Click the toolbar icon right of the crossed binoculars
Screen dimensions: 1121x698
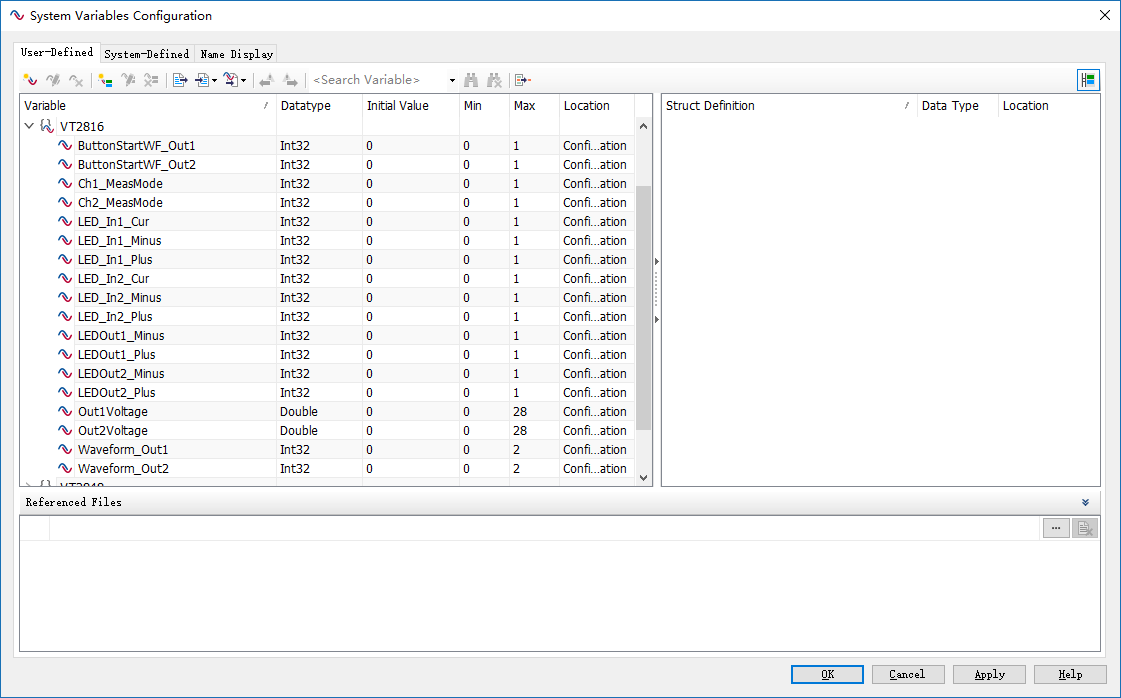click(x=523, y=80)
